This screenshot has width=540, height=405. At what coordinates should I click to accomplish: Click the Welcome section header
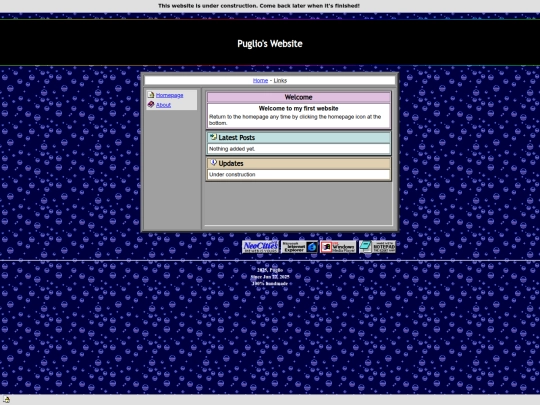pyautogui.click(x=298, y=97)
